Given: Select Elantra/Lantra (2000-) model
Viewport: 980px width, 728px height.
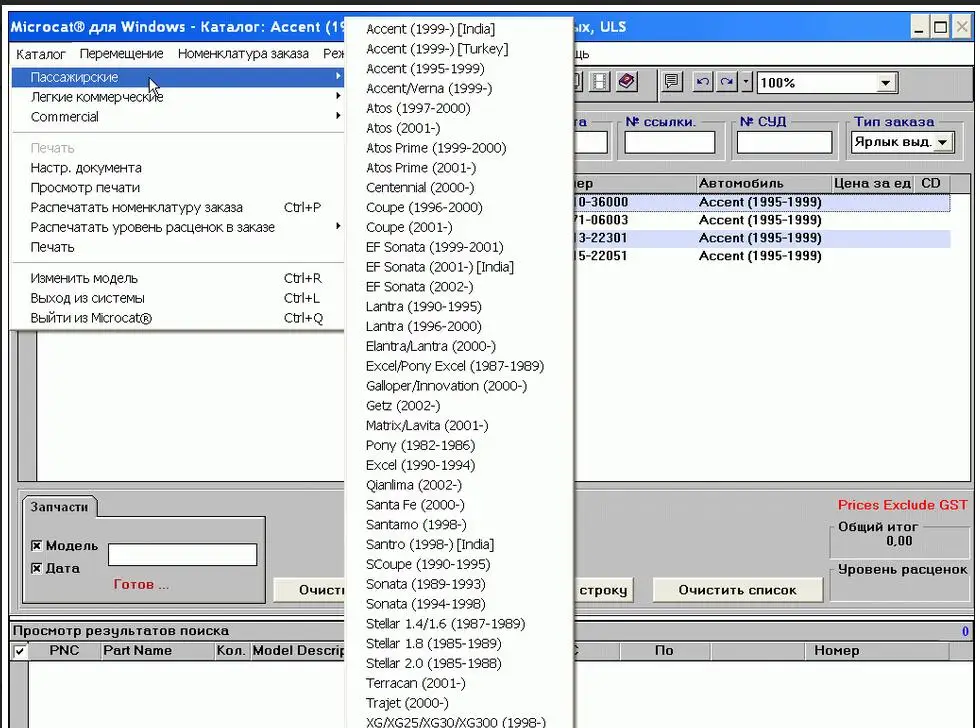Looking at the screenshot, I should tap(459, 346).
